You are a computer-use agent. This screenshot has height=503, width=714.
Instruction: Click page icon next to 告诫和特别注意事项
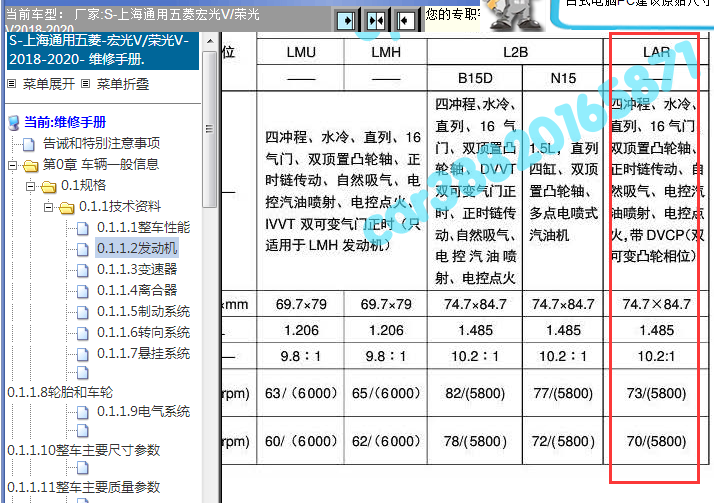pyautogui.click(x=29, y=145)
